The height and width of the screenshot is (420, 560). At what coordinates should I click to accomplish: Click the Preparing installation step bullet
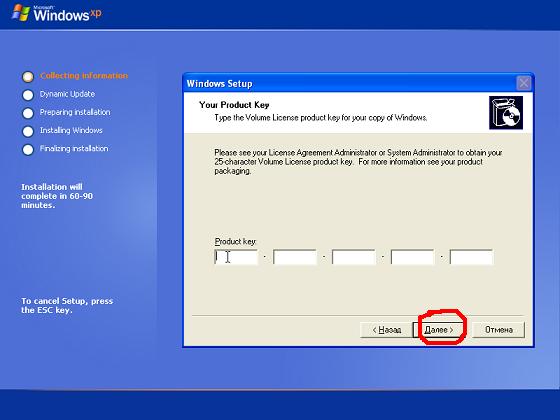pos(28,113)
